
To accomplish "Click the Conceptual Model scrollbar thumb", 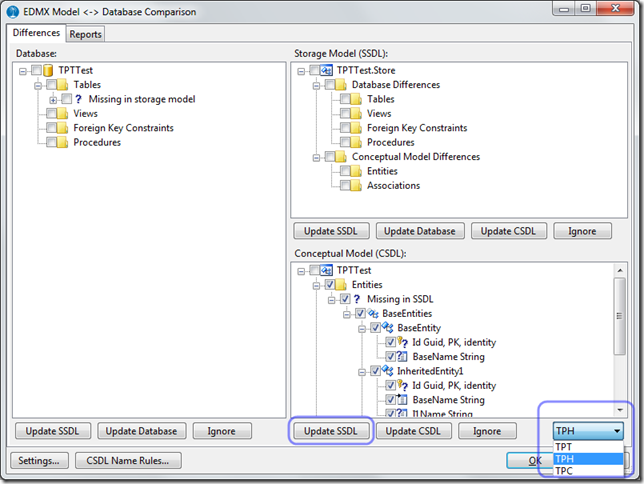I will pos(620,316).
